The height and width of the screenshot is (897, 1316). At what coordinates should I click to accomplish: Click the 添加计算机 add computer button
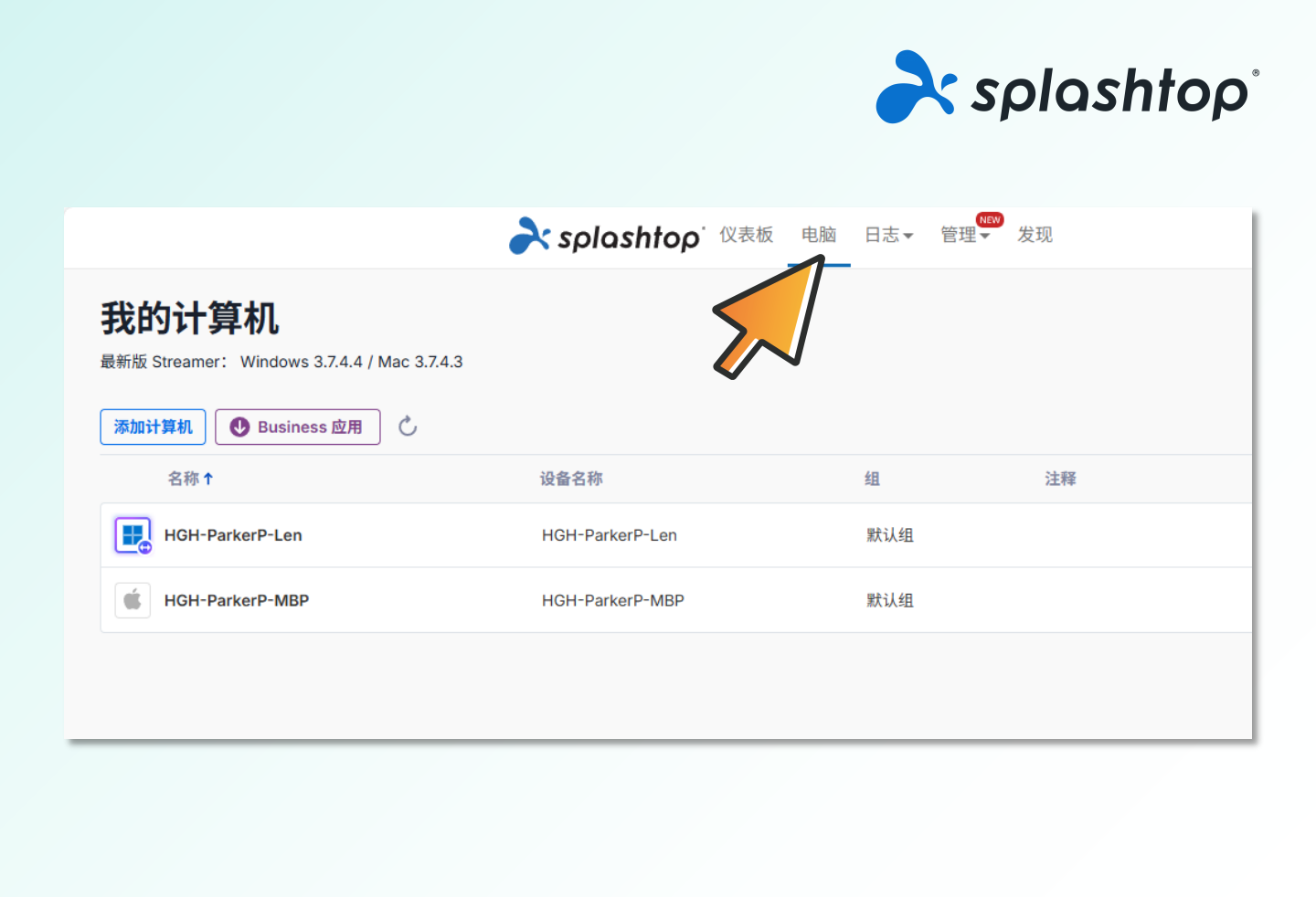(x=153, y=427)
